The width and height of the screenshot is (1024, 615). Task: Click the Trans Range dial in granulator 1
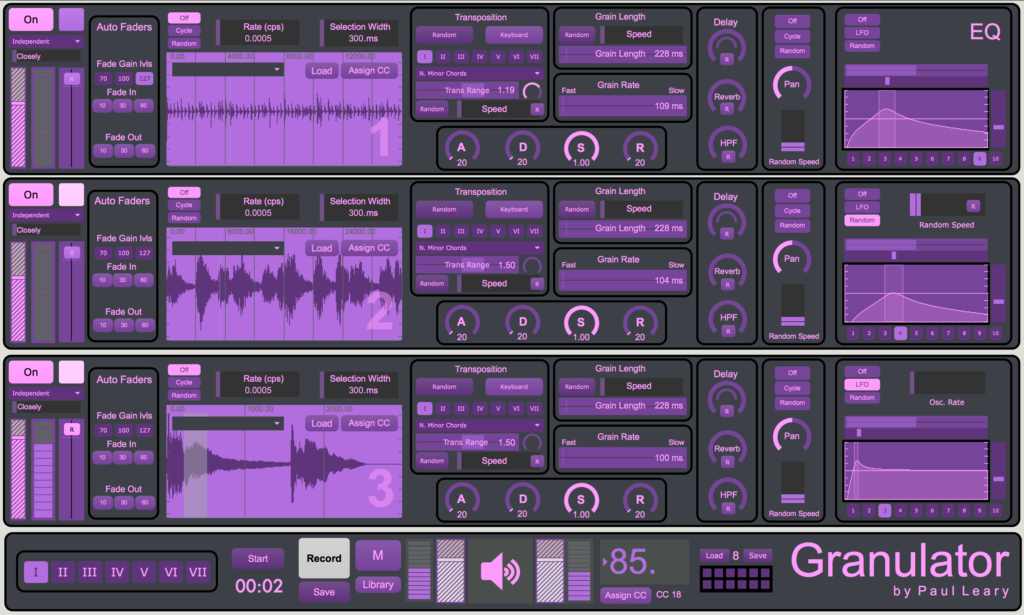[532, 91]
